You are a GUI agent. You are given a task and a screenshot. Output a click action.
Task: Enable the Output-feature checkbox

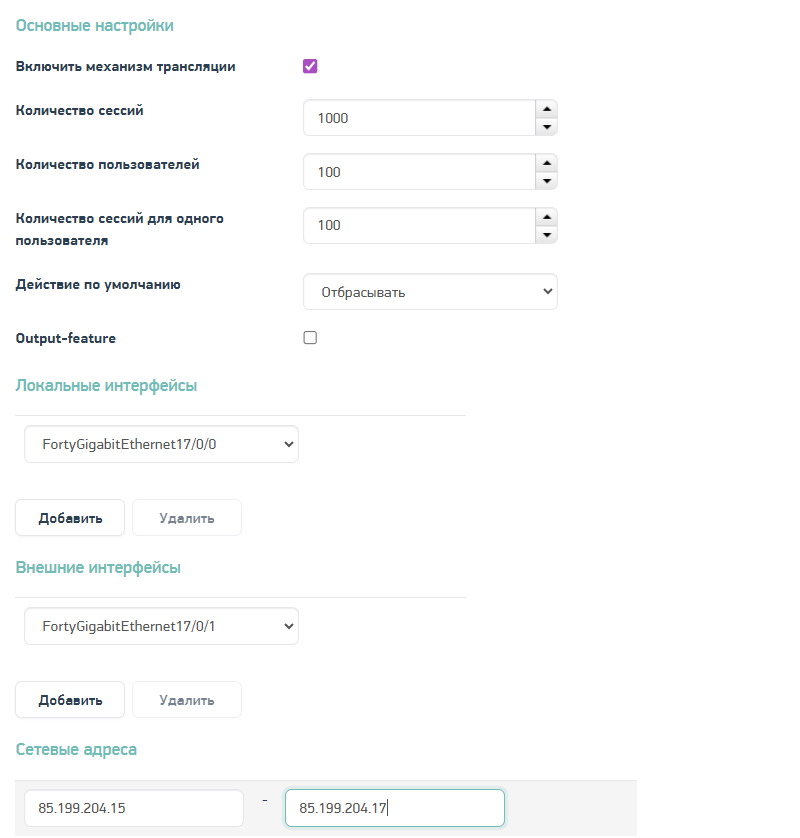(x=310, y=338)
